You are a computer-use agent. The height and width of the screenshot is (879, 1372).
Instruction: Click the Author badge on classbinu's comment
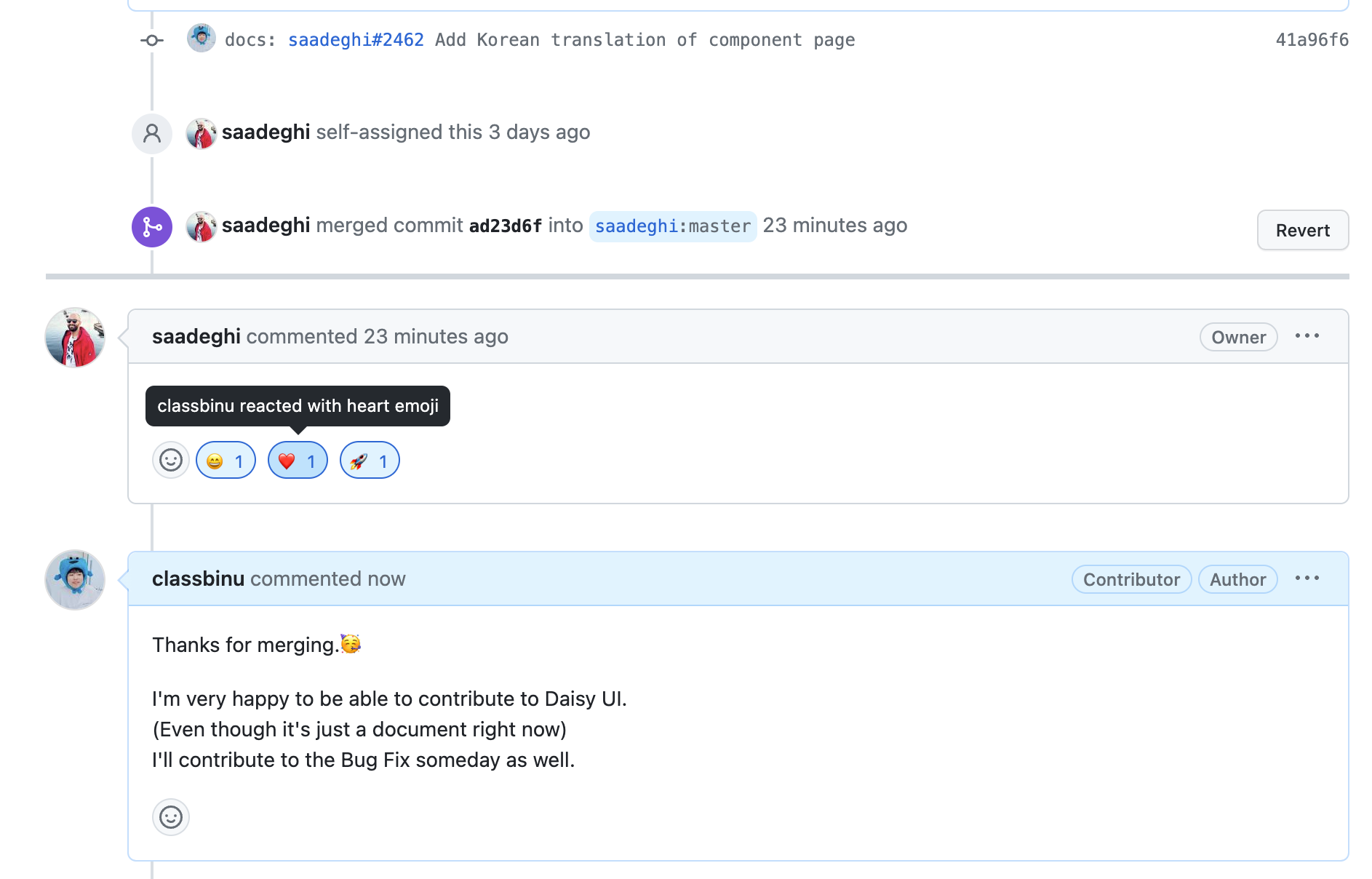tap(1237, 579)
